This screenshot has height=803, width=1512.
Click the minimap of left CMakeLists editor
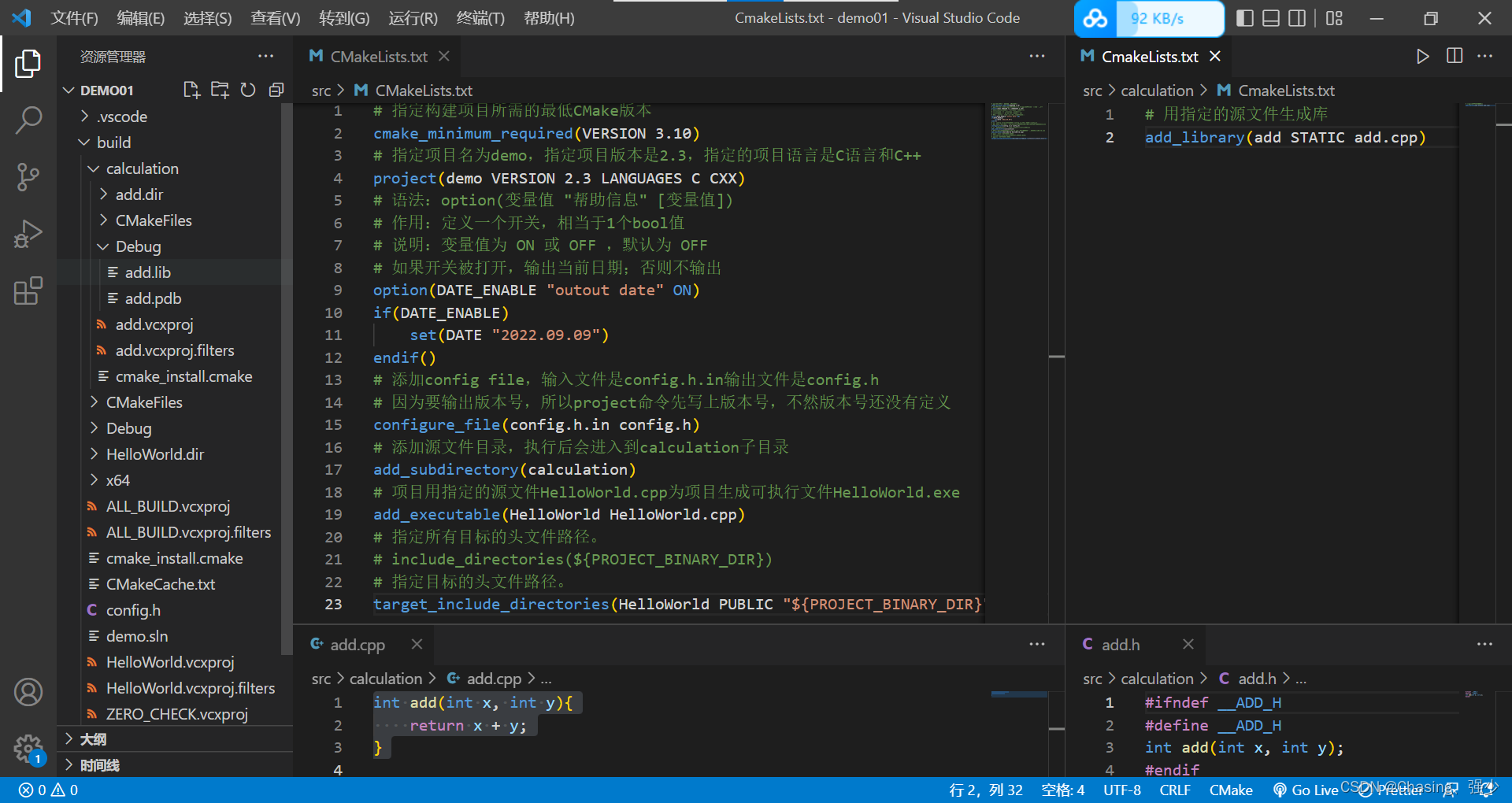click(x=1018, y=121)
